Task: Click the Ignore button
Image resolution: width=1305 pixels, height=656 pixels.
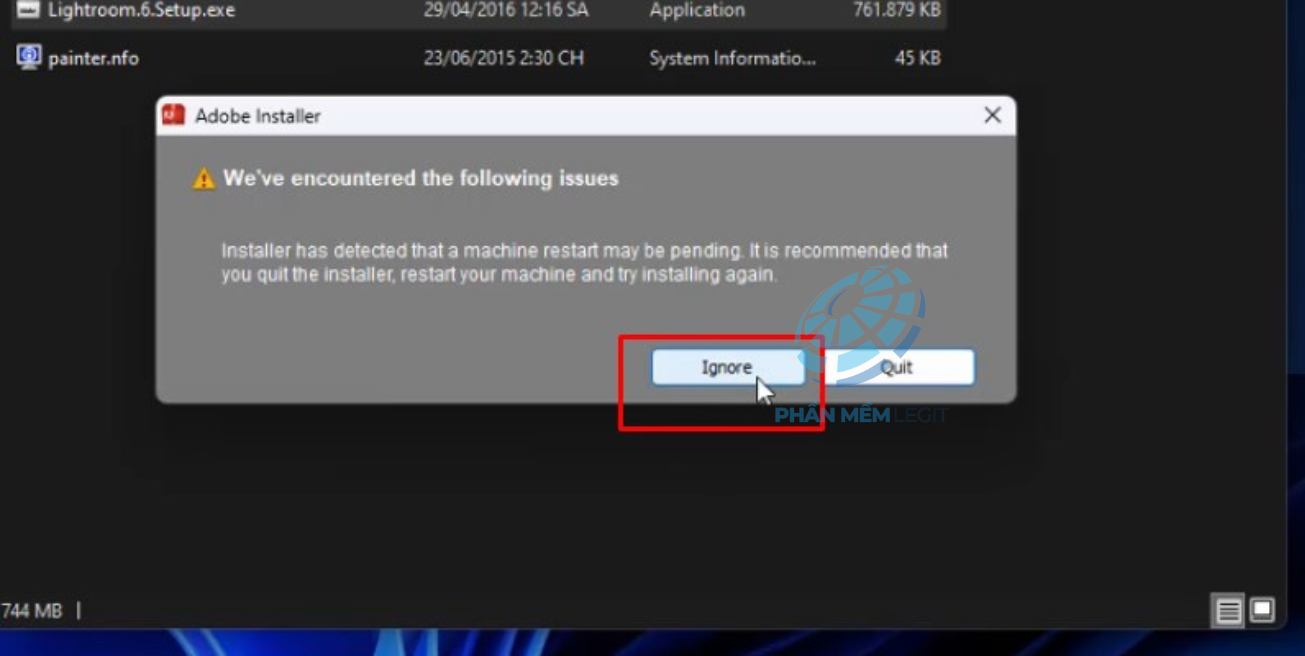Action: tap(727, 367)
